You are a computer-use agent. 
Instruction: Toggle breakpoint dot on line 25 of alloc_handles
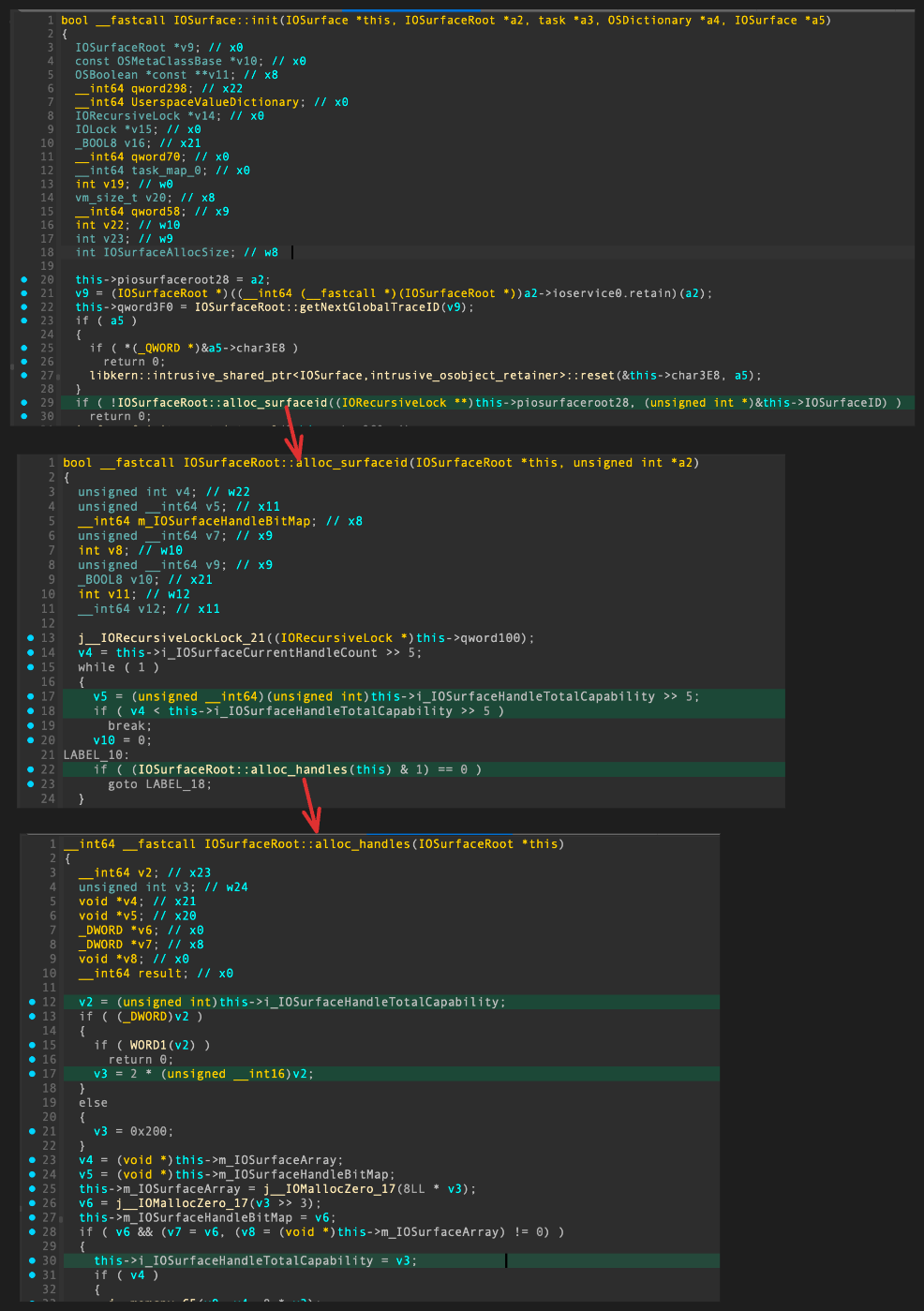coord(32,1188)
